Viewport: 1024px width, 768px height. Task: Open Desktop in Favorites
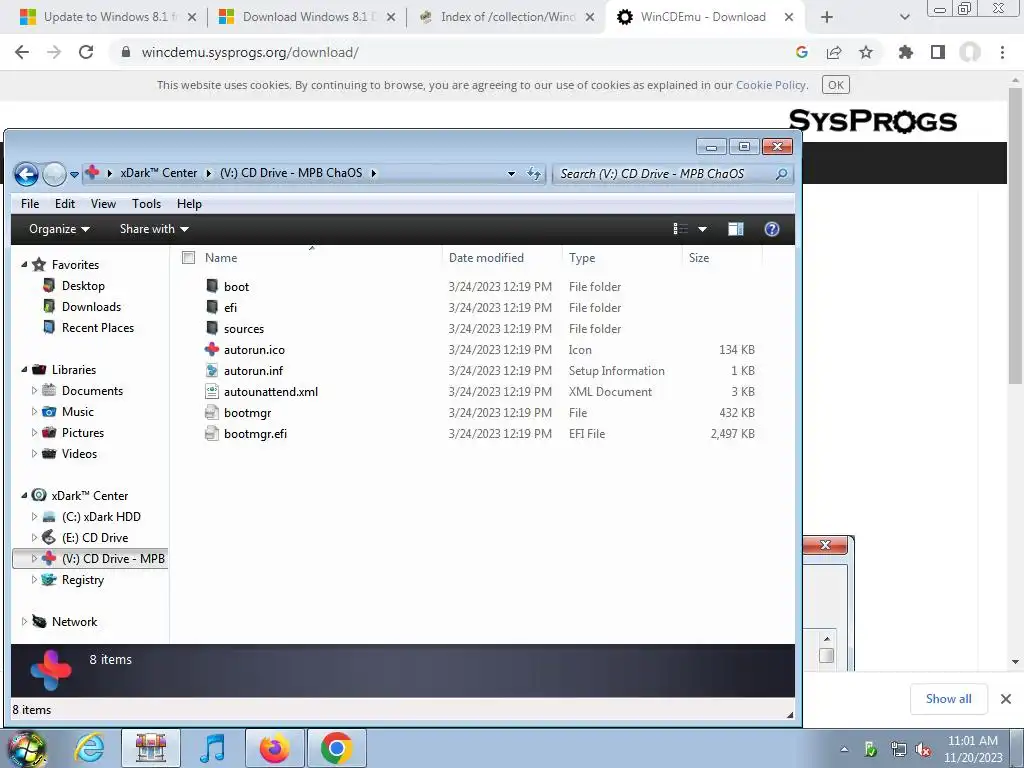83,285
